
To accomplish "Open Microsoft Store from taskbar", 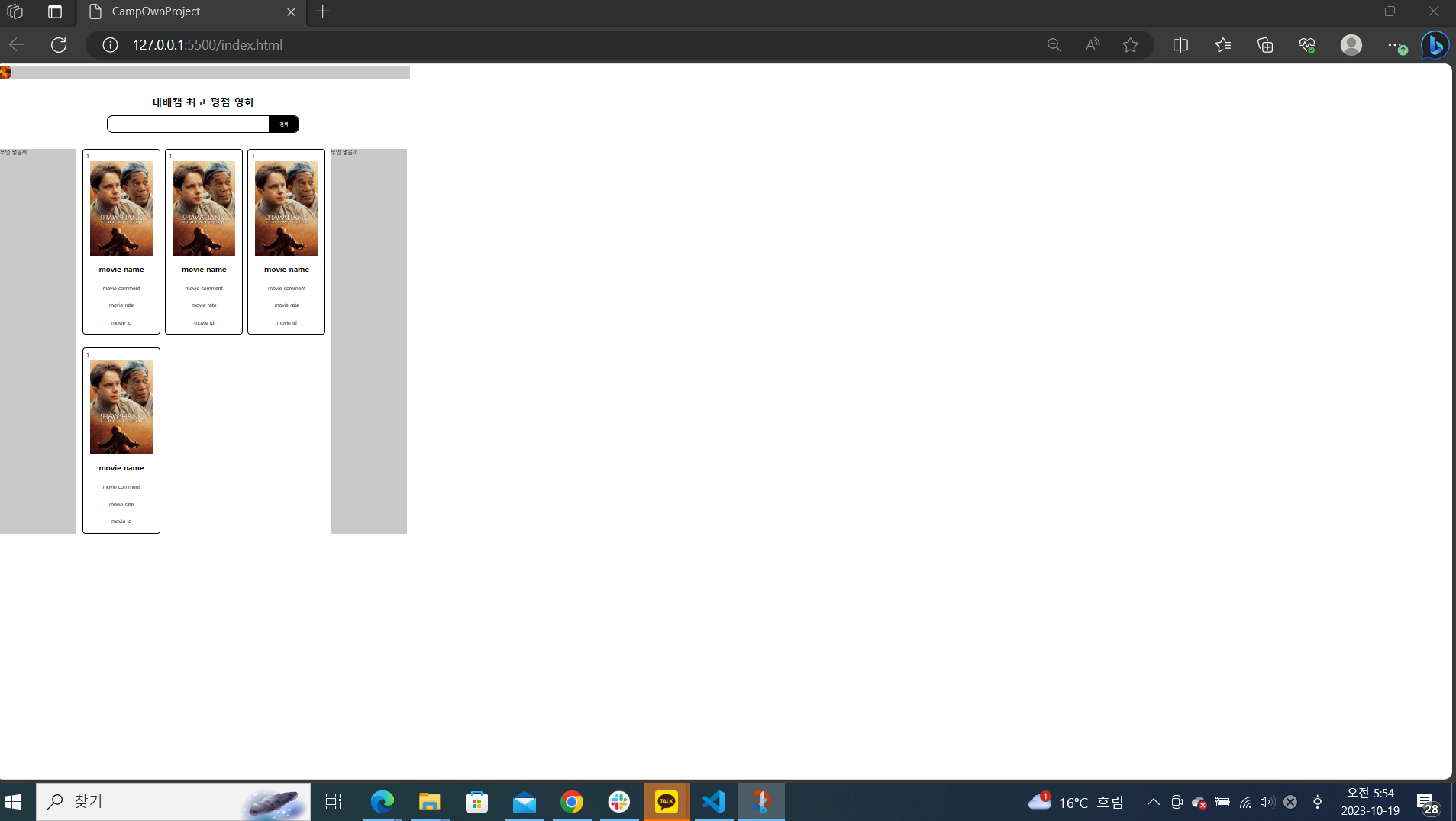I will click(477, 802).
